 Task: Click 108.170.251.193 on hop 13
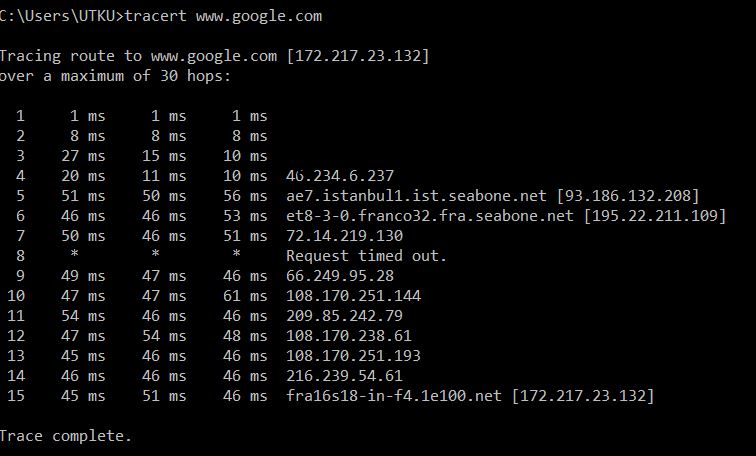(x=353, y=356)
